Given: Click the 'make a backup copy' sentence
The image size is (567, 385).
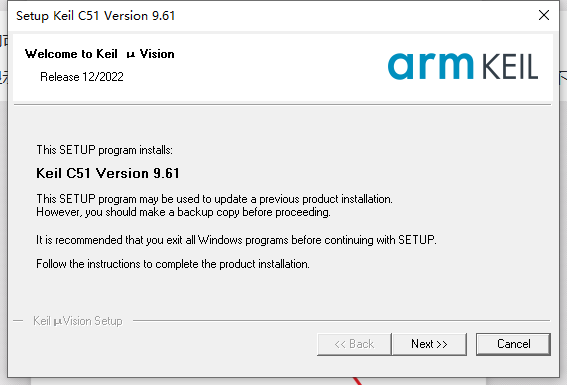Looking at the screenshot, I should click(183, 212).
